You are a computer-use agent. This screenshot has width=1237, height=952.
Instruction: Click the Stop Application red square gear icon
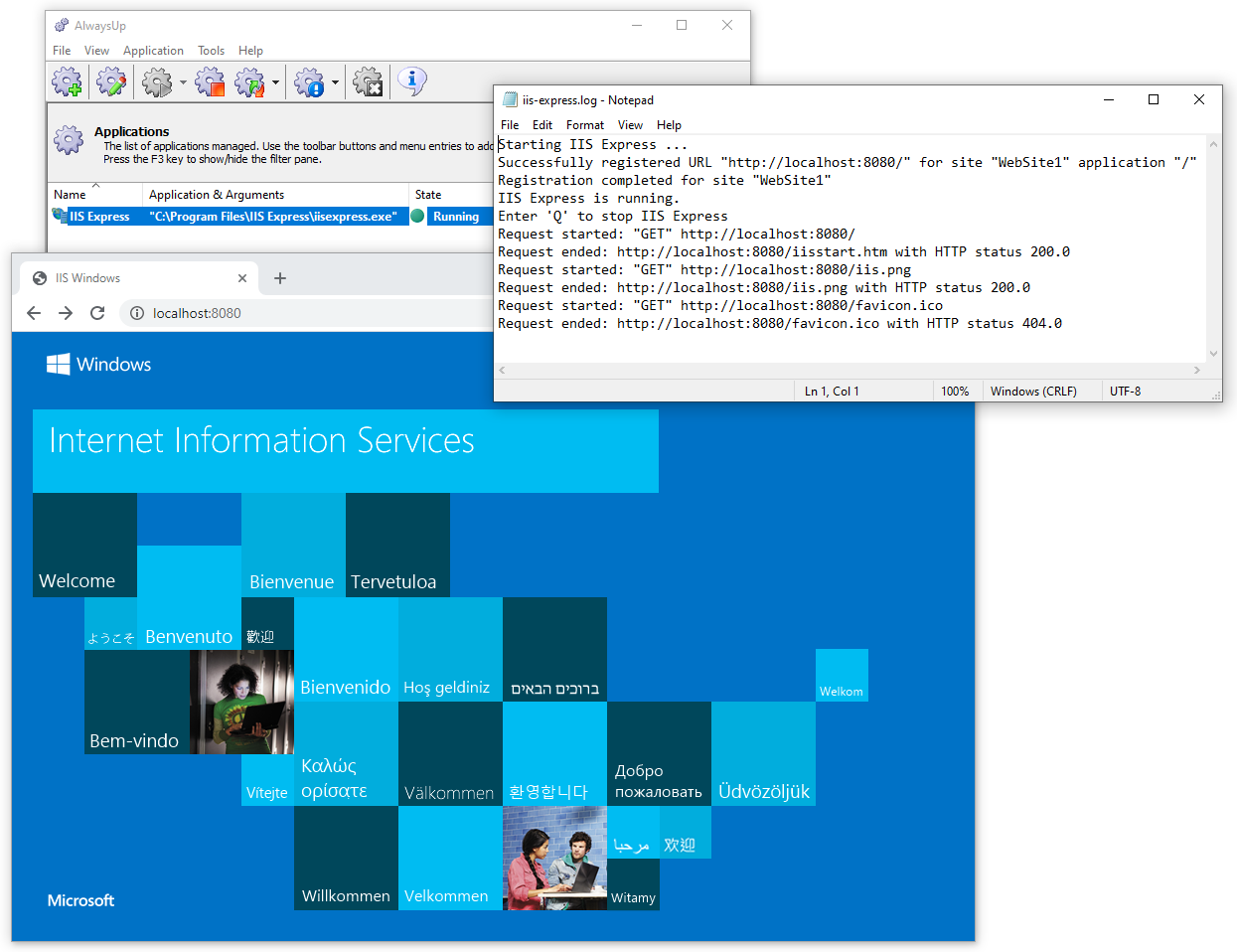pos(210,81)
